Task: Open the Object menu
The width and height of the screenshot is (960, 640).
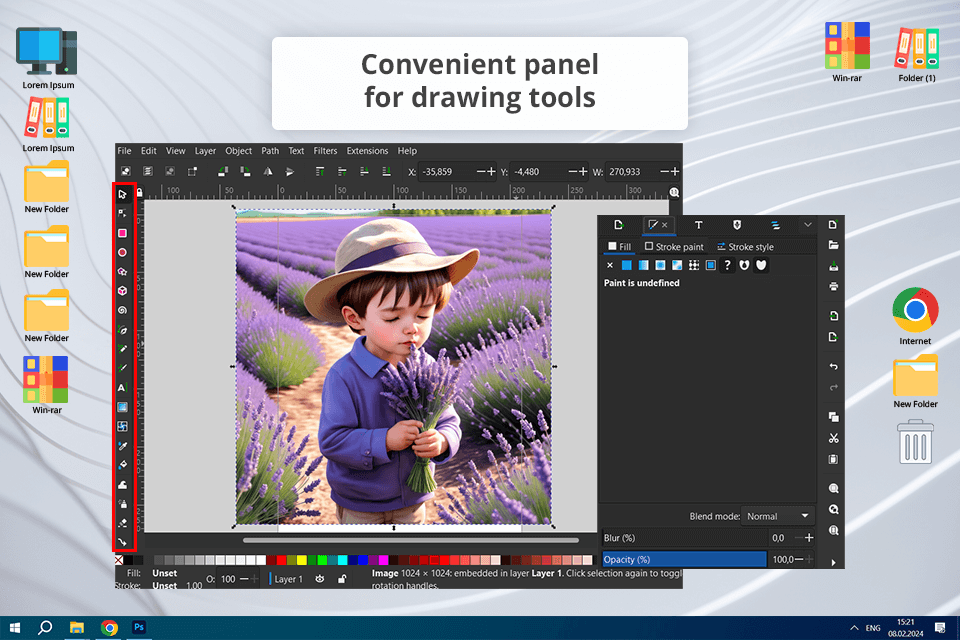Action: click(x=238, y=151)
